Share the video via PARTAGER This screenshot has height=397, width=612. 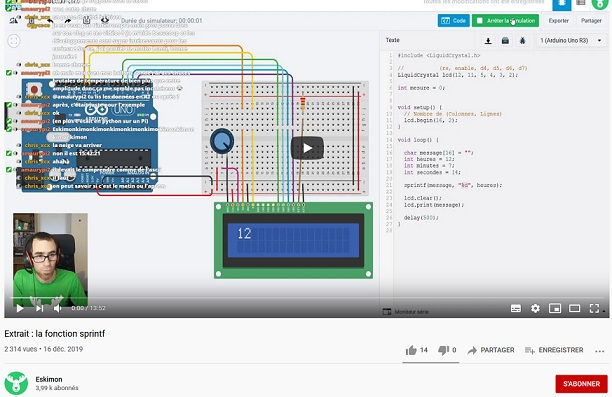pyautogui.click(x=491, y=350)
